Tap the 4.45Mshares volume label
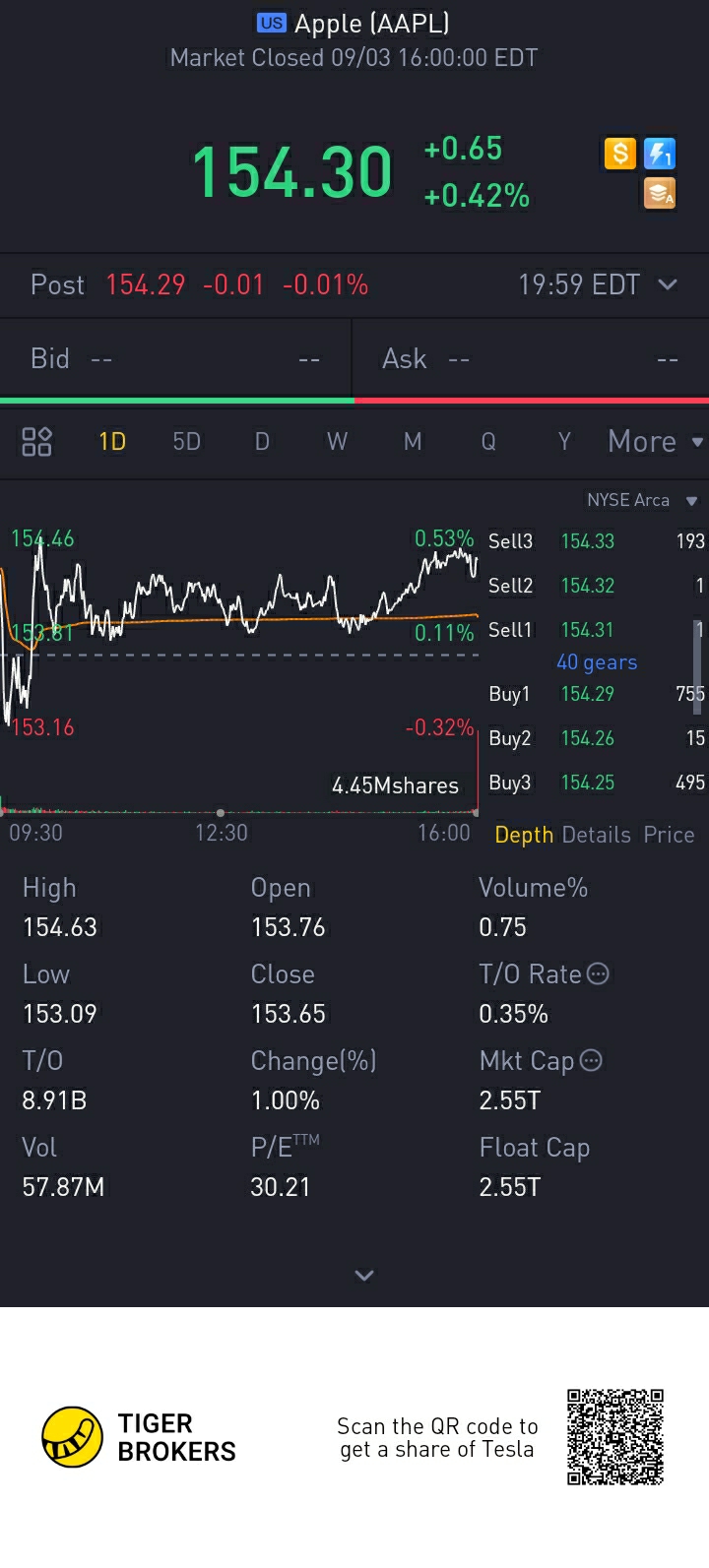This screenshot has height=1568, width=709. 395,785
